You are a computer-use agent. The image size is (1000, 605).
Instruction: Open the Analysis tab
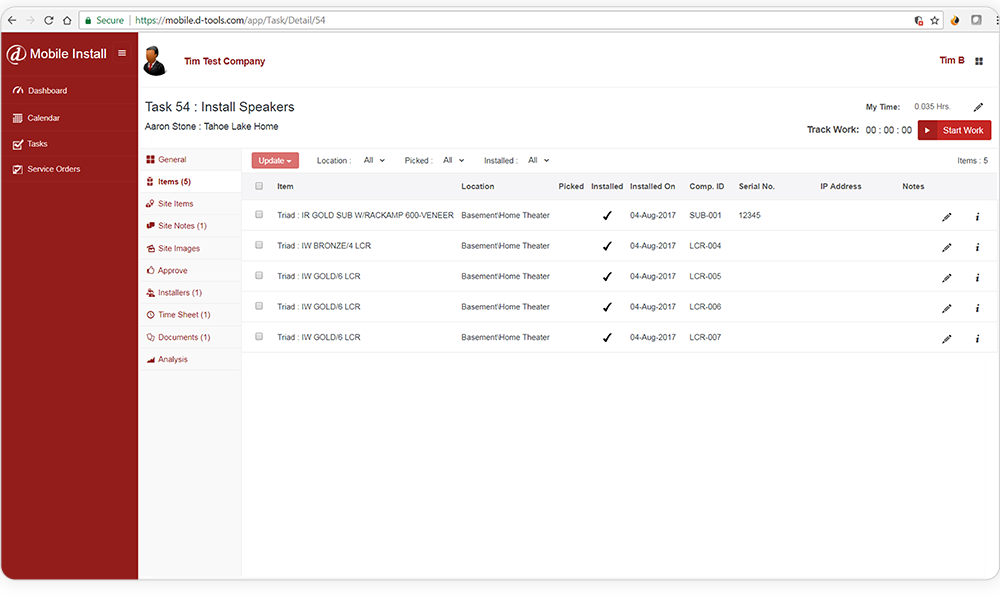[190, 360]
